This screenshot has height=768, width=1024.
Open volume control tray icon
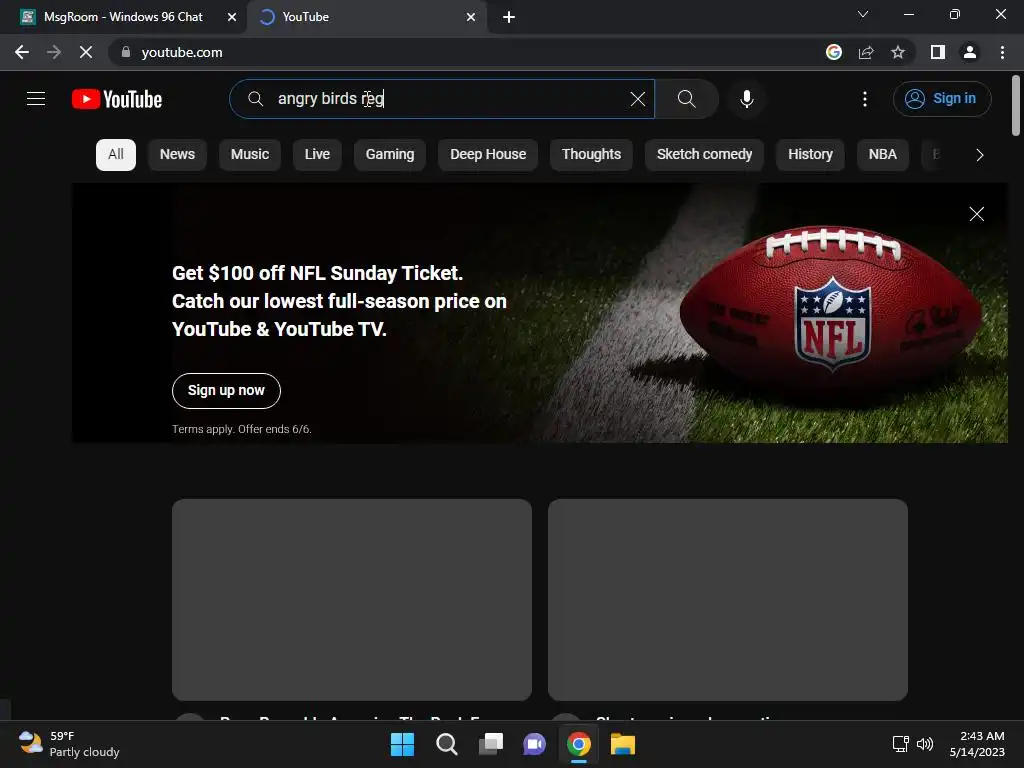[925, 744]
